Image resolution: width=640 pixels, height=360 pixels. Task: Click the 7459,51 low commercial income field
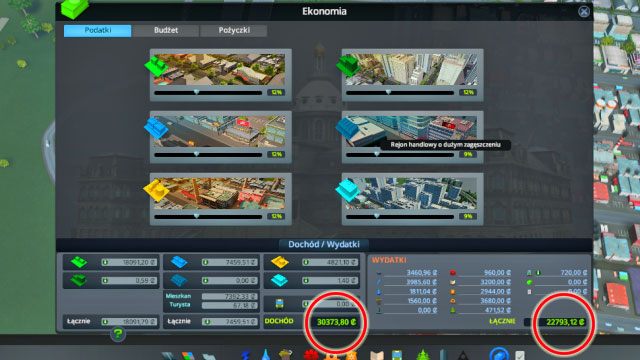[x=231, y=262]
